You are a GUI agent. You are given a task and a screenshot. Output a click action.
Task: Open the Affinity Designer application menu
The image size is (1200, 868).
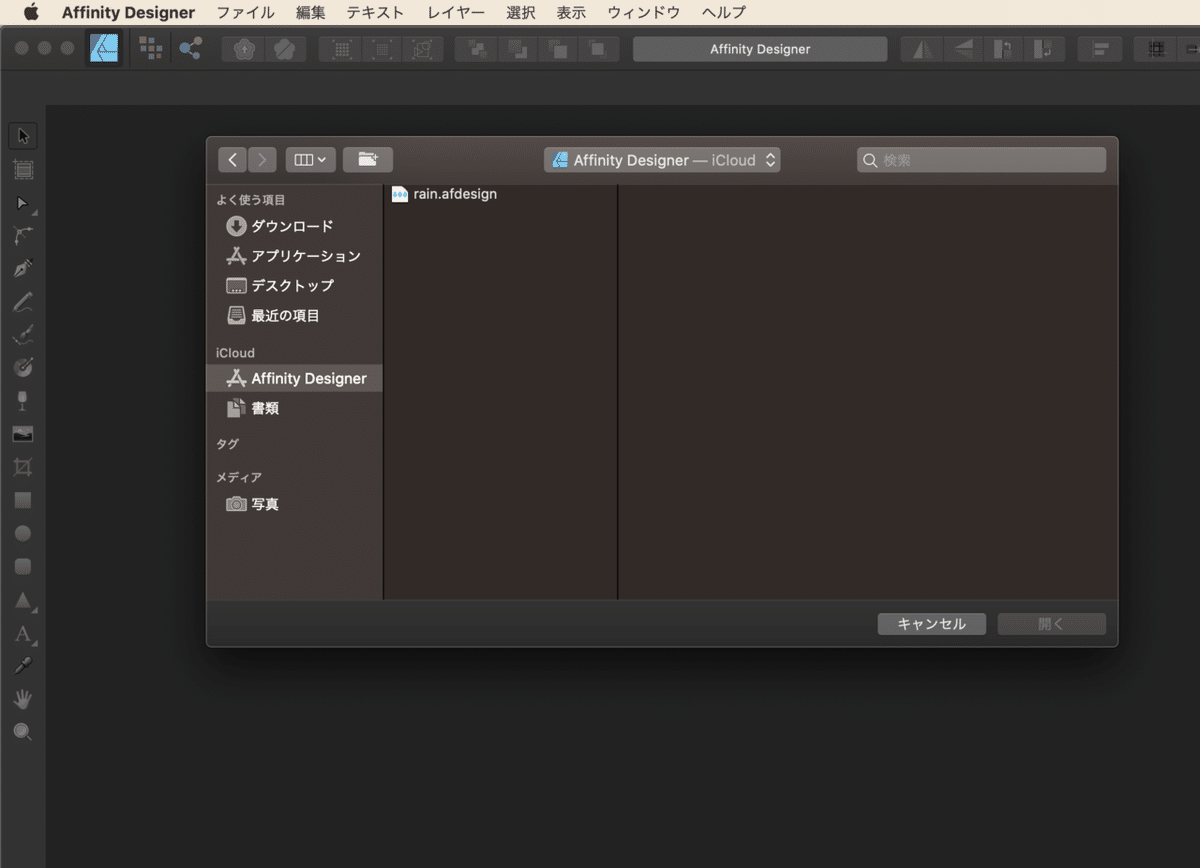tap(128, 12)
